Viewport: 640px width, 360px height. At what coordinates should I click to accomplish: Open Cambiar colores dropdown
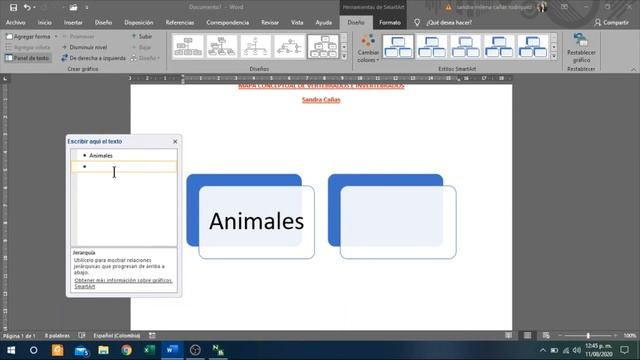pos(368,48)
